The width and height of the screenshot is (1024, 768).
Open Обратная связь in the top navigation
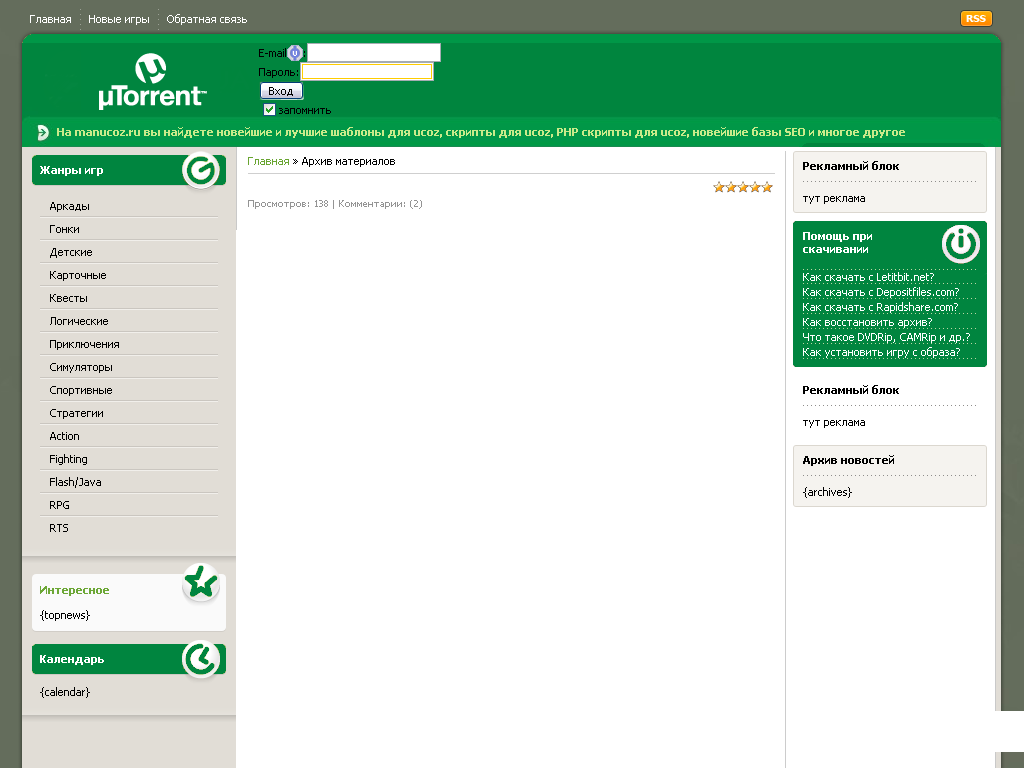(x=206, y=19)
